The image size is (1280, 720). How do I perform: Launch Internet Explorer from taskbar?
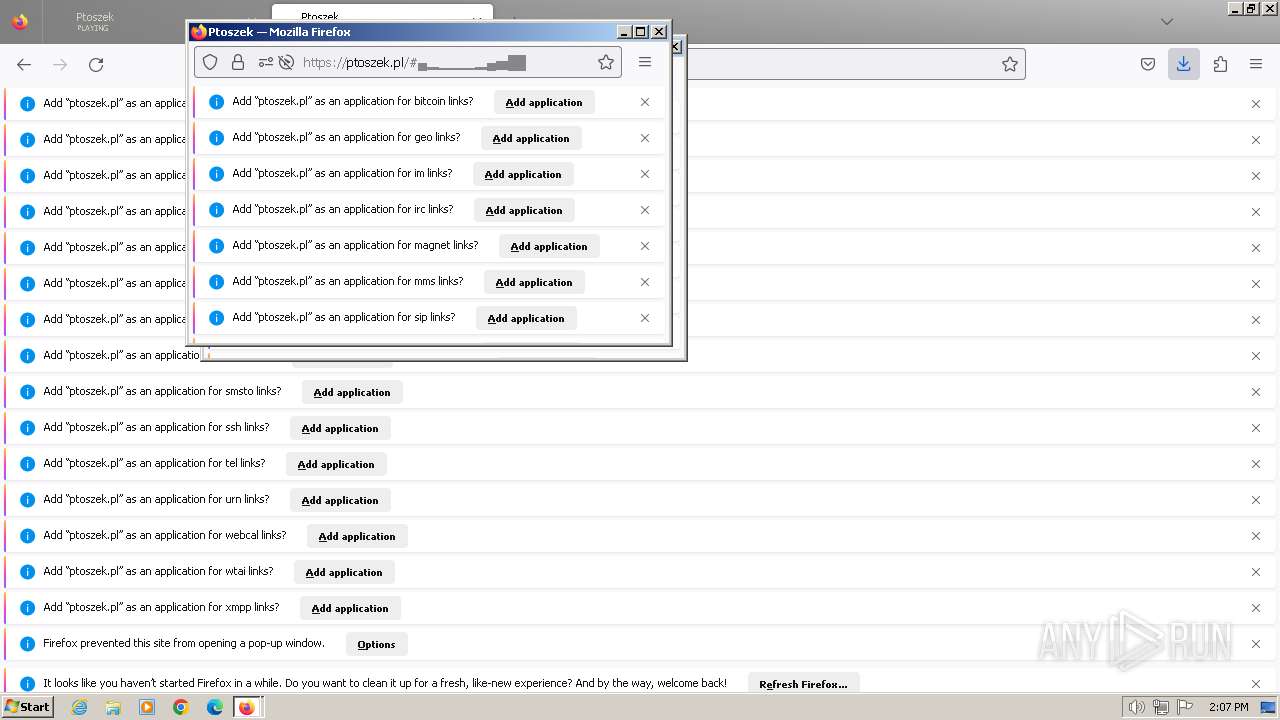click(80, 707)
